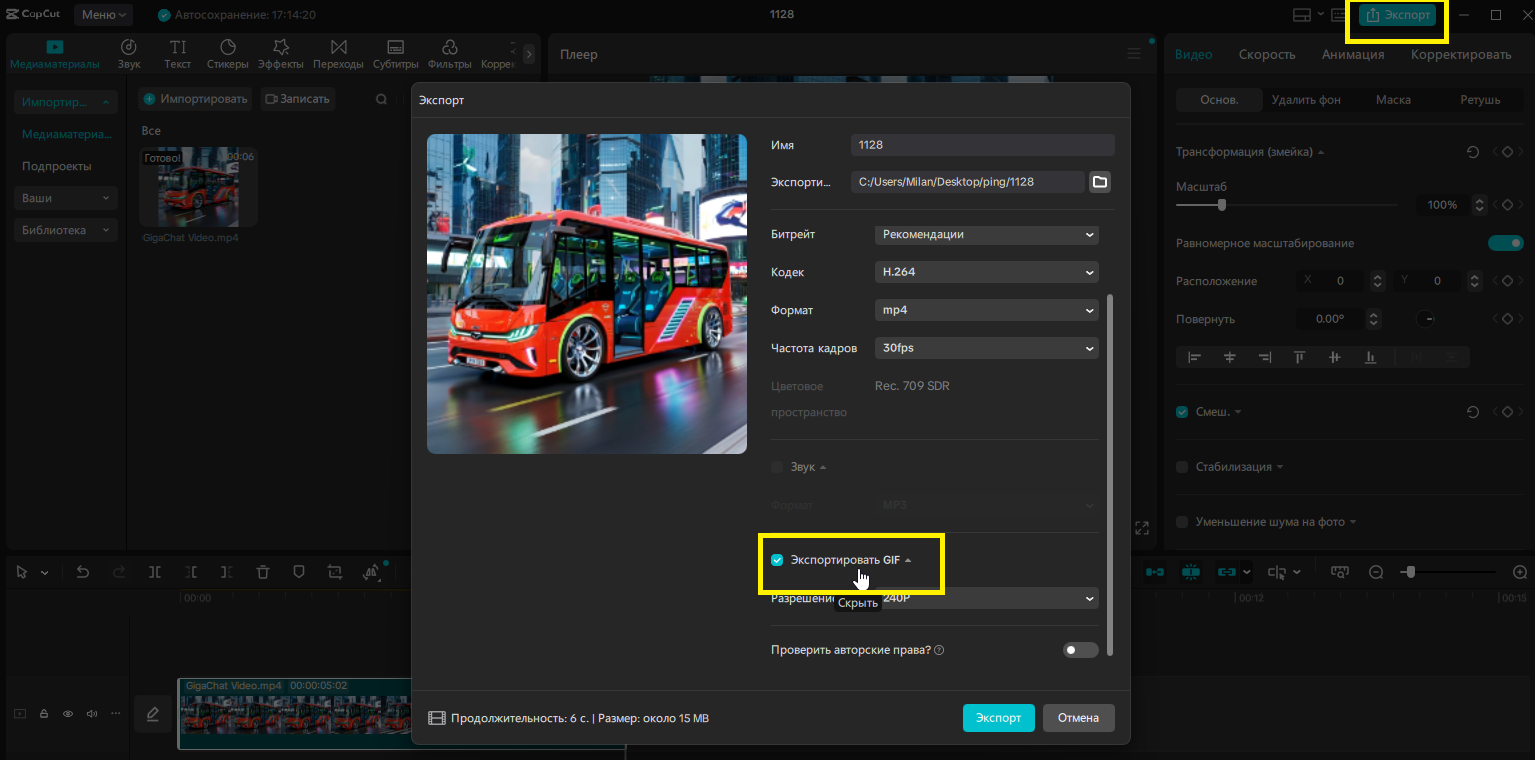The image size is (1535, 760).
Task: Open the Переходы transitions panel
Action: [x=338, y=54]
